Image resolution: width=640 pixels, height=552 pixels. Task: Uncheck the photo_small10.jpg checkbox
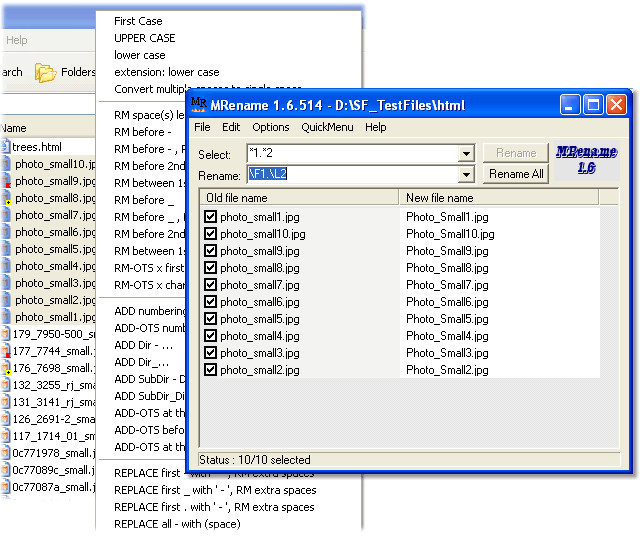click(210, 234)
